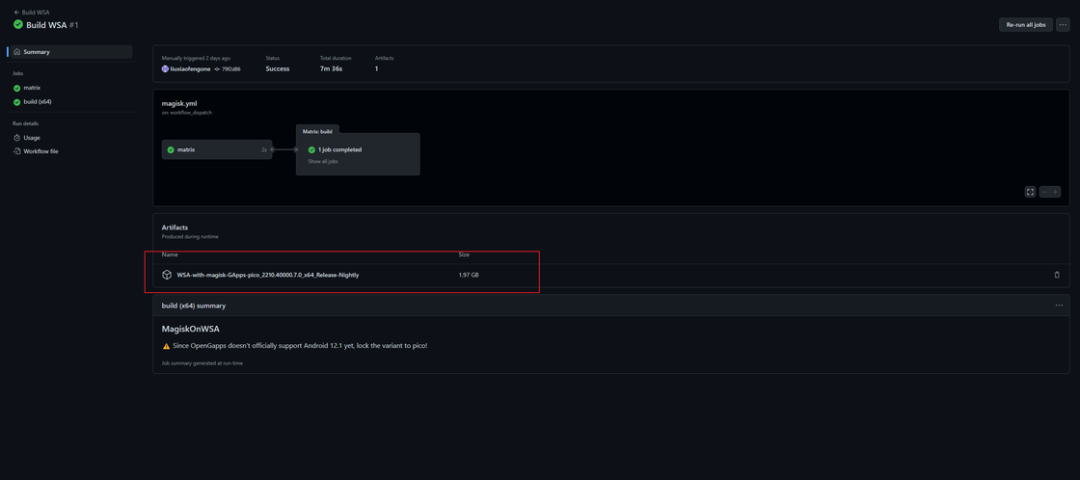This screenshot has width=1080, height=480.
Task: Click the stopwatch icon next to Usage
Action: pos(17,138)
